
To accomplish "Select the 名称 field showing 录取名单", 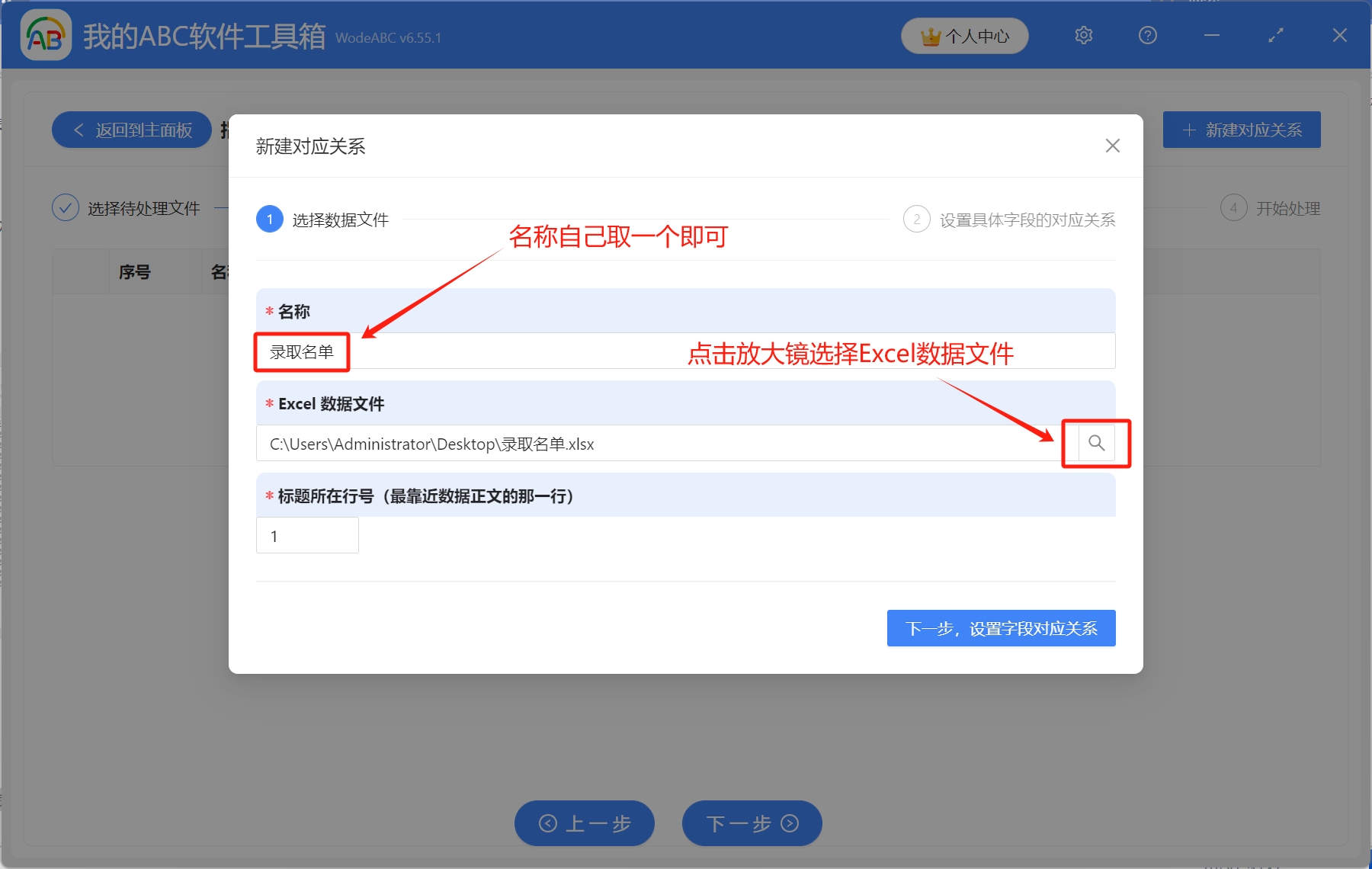I will point(301,352).
